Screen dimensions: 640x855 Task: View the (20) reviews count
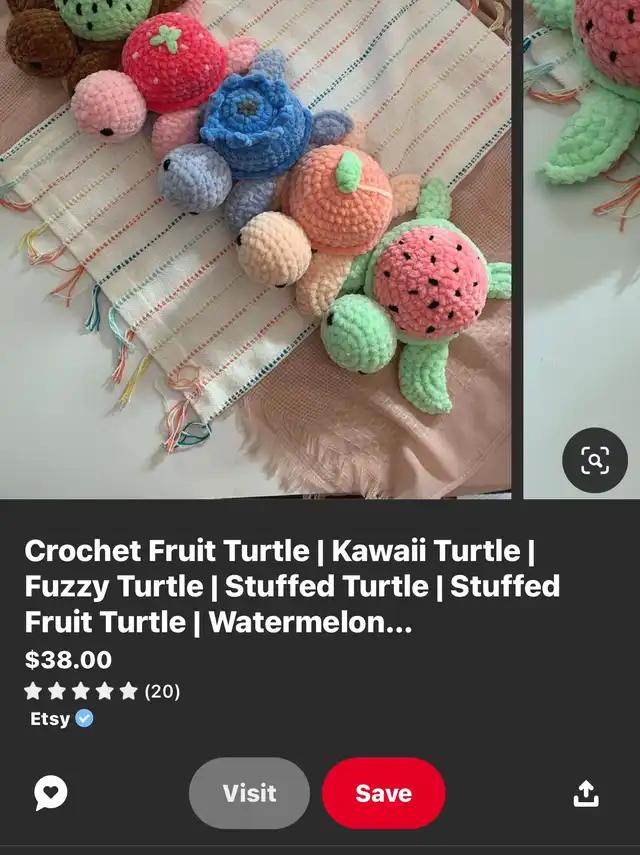tap(162, 691)
